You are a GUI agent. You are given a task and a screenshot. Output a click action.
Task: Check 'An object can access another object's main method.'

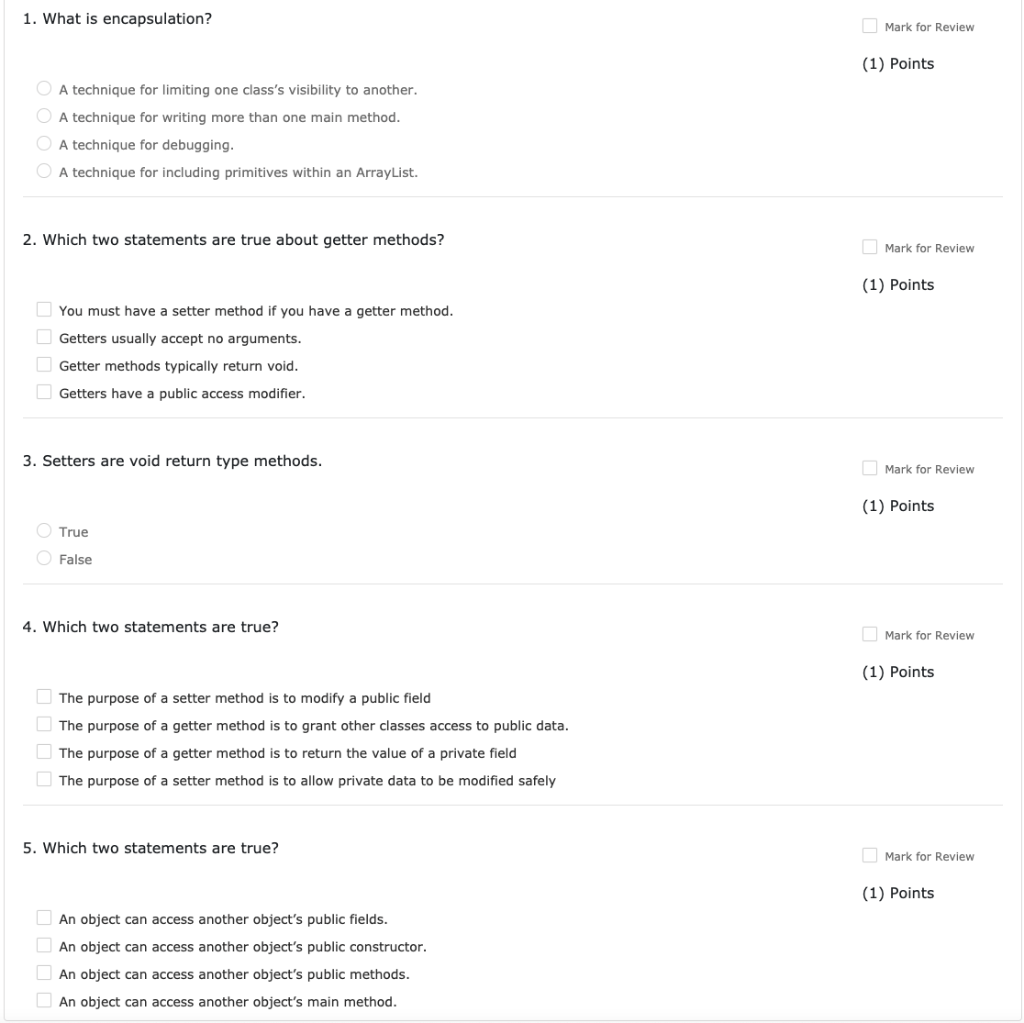click(44, 1000)
